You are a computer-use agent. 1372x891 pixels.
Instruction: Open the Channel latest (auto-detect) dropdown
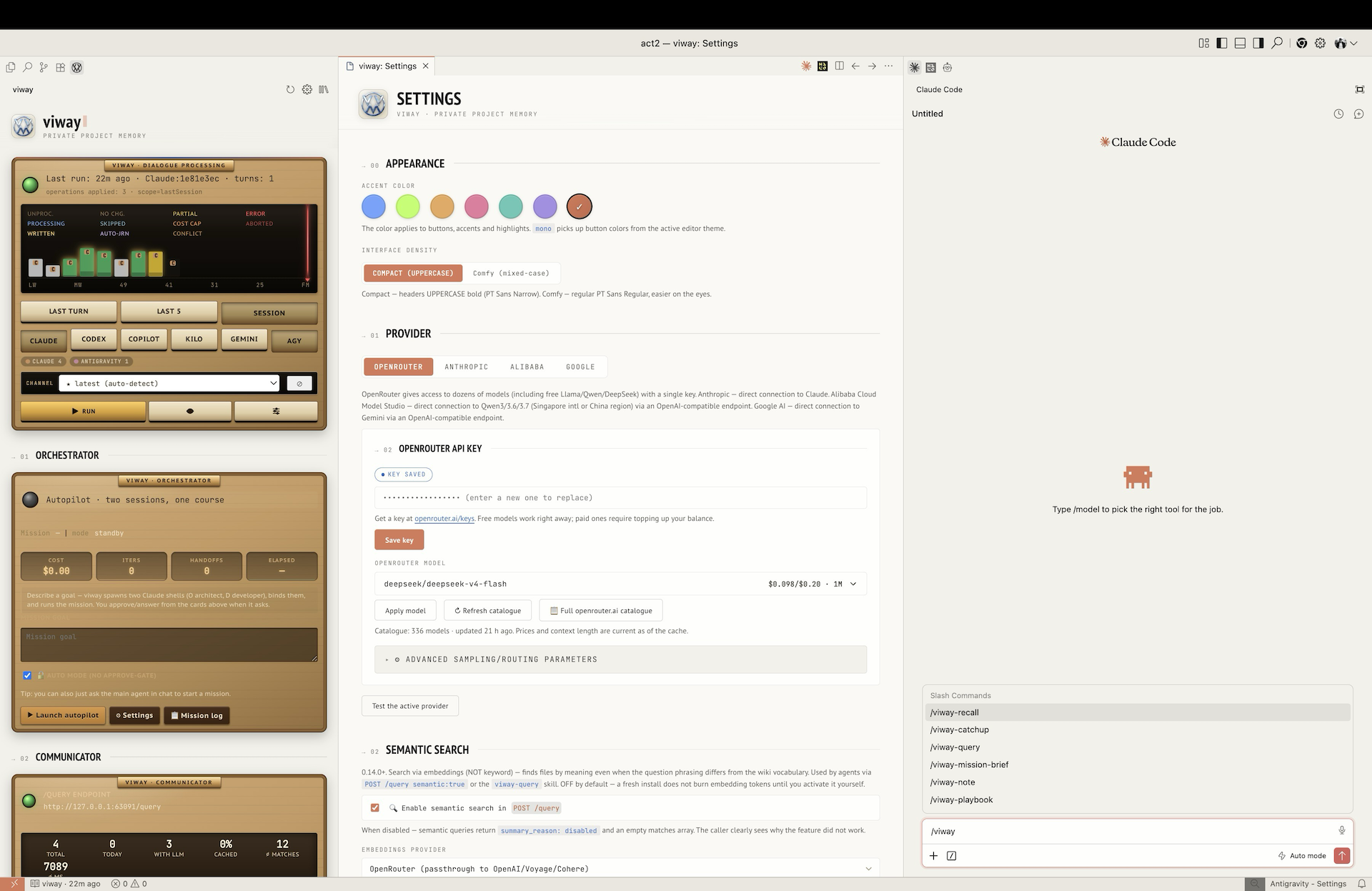tap(169, 384)
